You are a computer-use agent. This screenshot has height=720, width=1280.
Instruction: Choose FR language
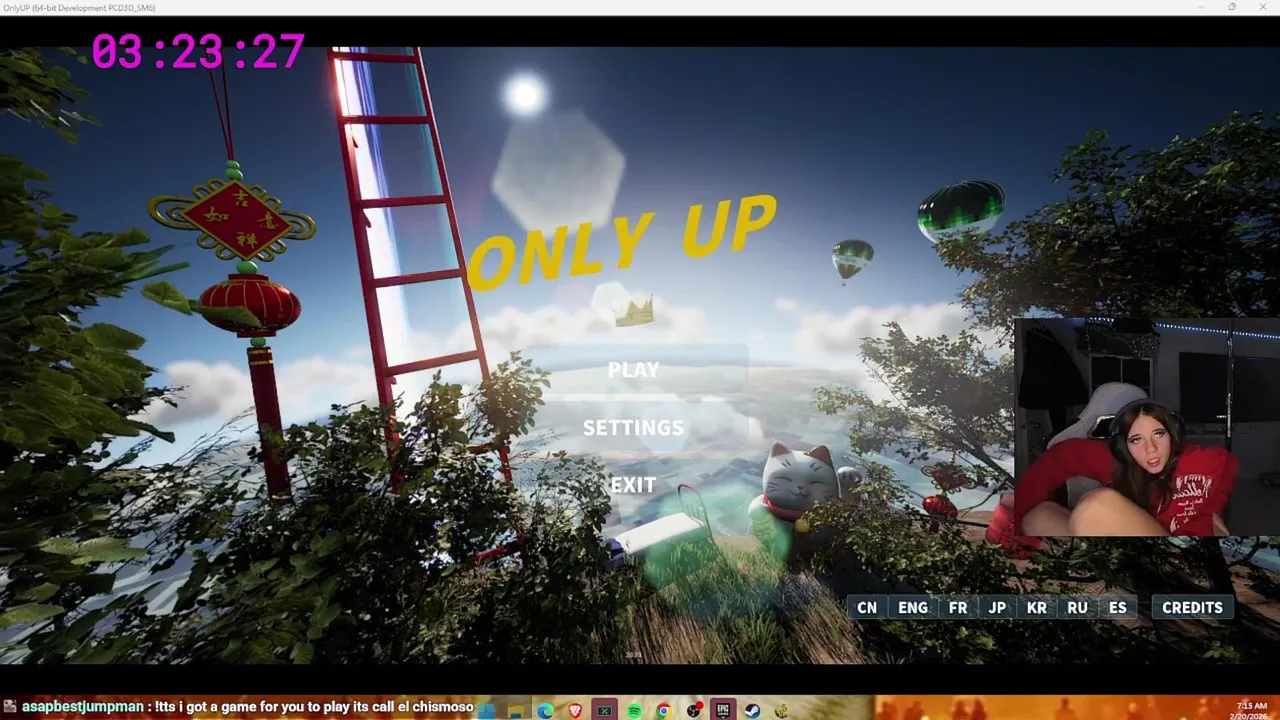point(958,607)
